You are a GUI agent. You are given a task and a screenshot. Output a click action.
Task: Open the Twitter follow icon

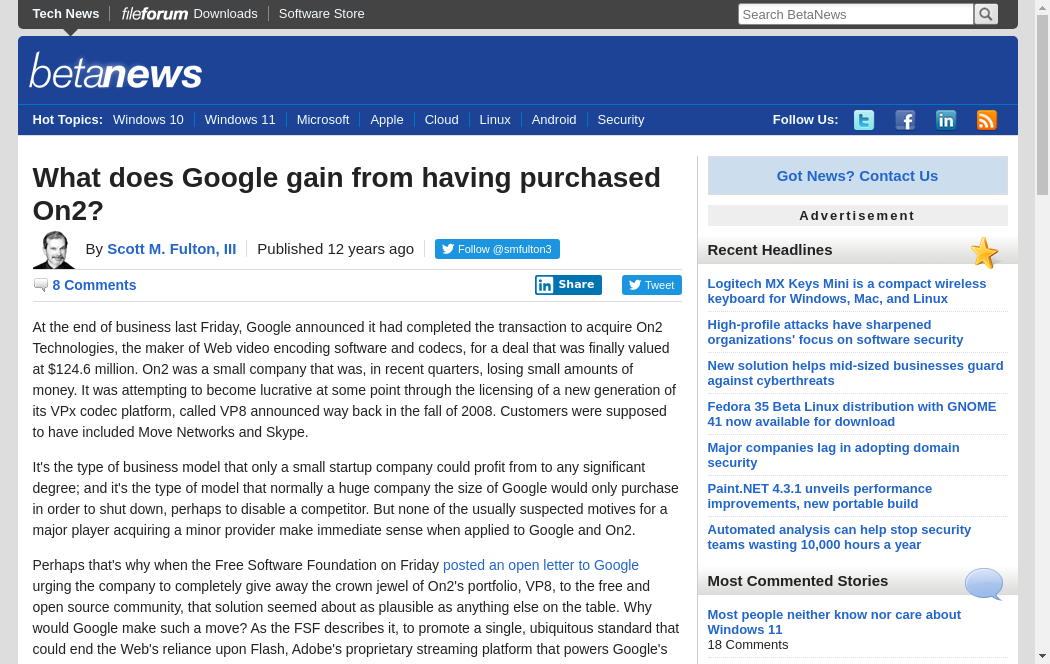pyautogui.click(x=863, y=120)
